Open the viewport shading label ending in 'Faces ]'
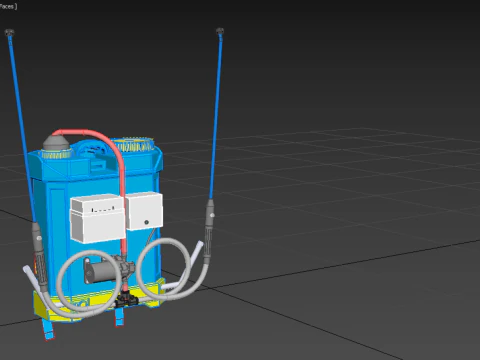480x360 pixels. tap(8, 6)
